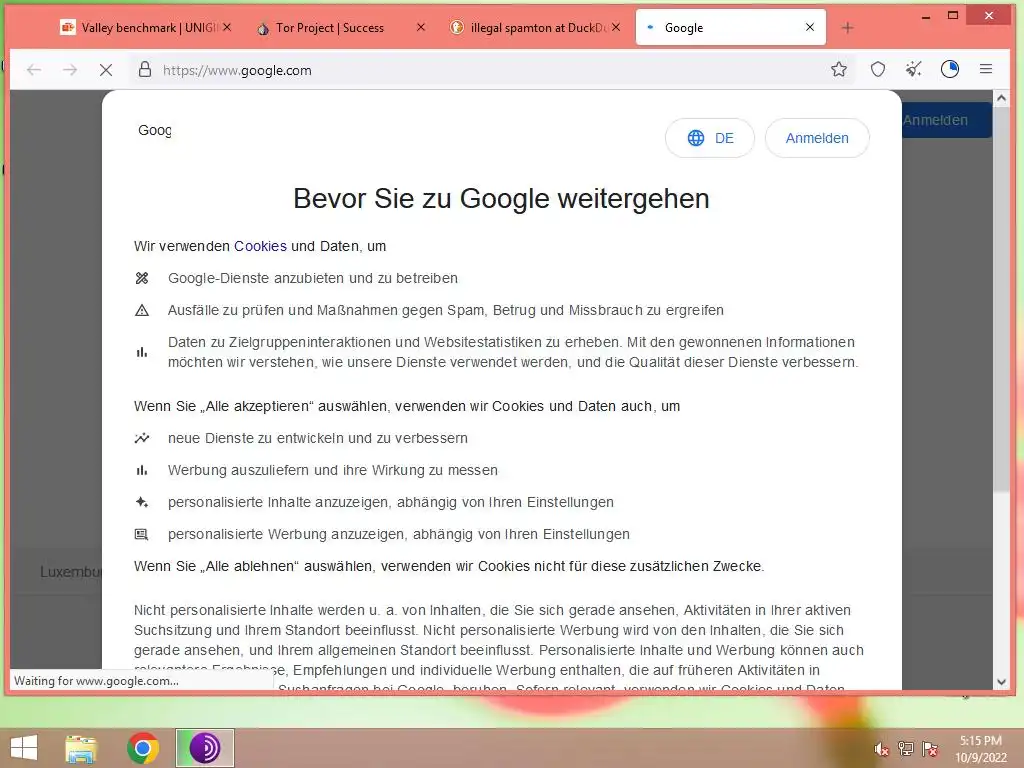Go back with the browser back arrow
This screenshot has height=768, width=1024.
tap(34, 70)
